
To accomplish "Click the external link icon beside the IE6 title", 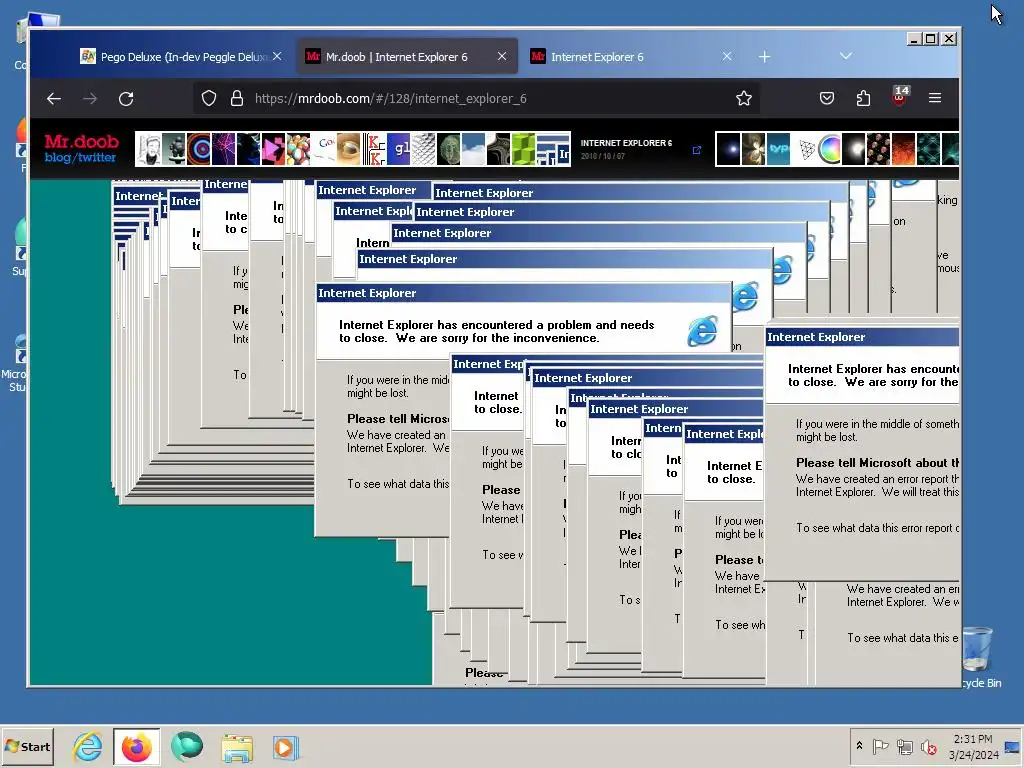I will (x=697, y=150).
